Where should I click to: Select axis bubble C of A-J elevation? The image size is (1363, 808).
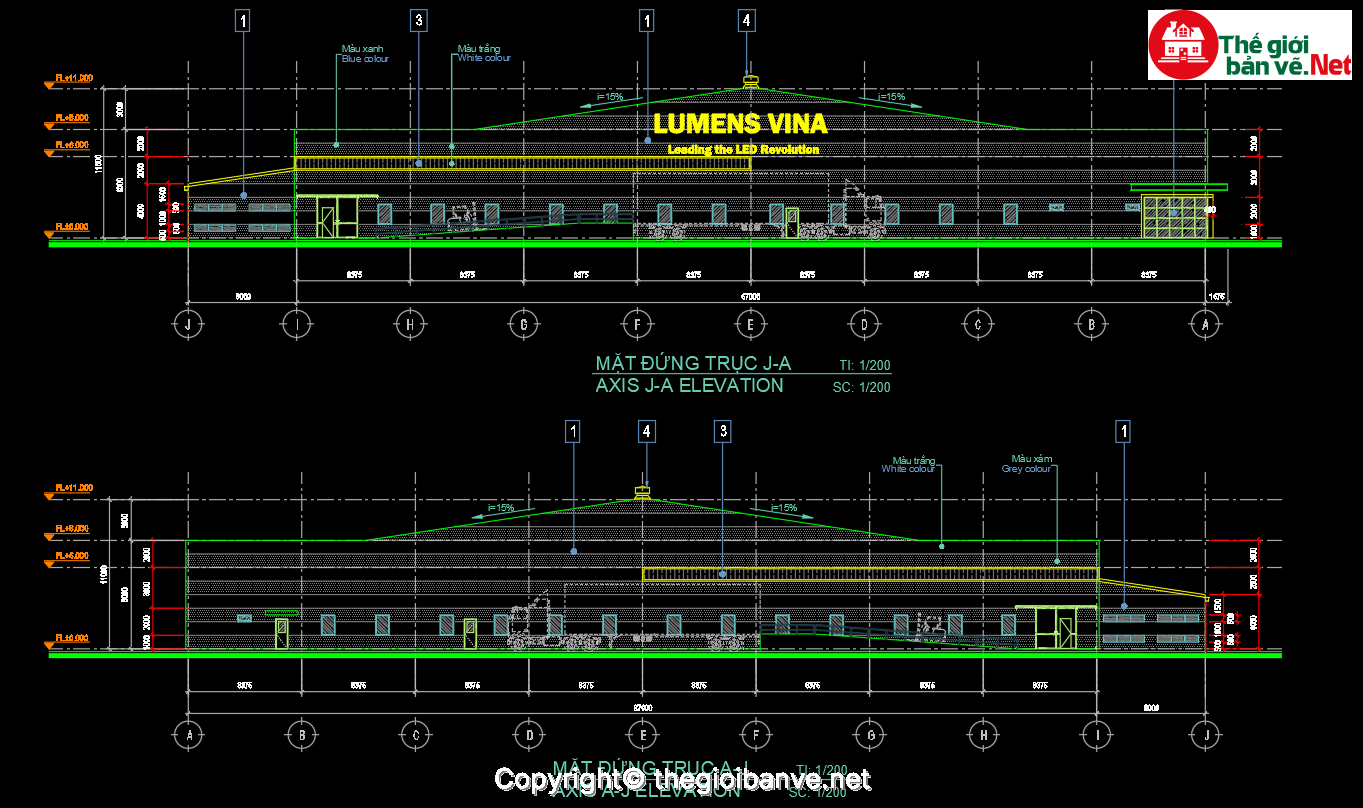pos(415,735)
